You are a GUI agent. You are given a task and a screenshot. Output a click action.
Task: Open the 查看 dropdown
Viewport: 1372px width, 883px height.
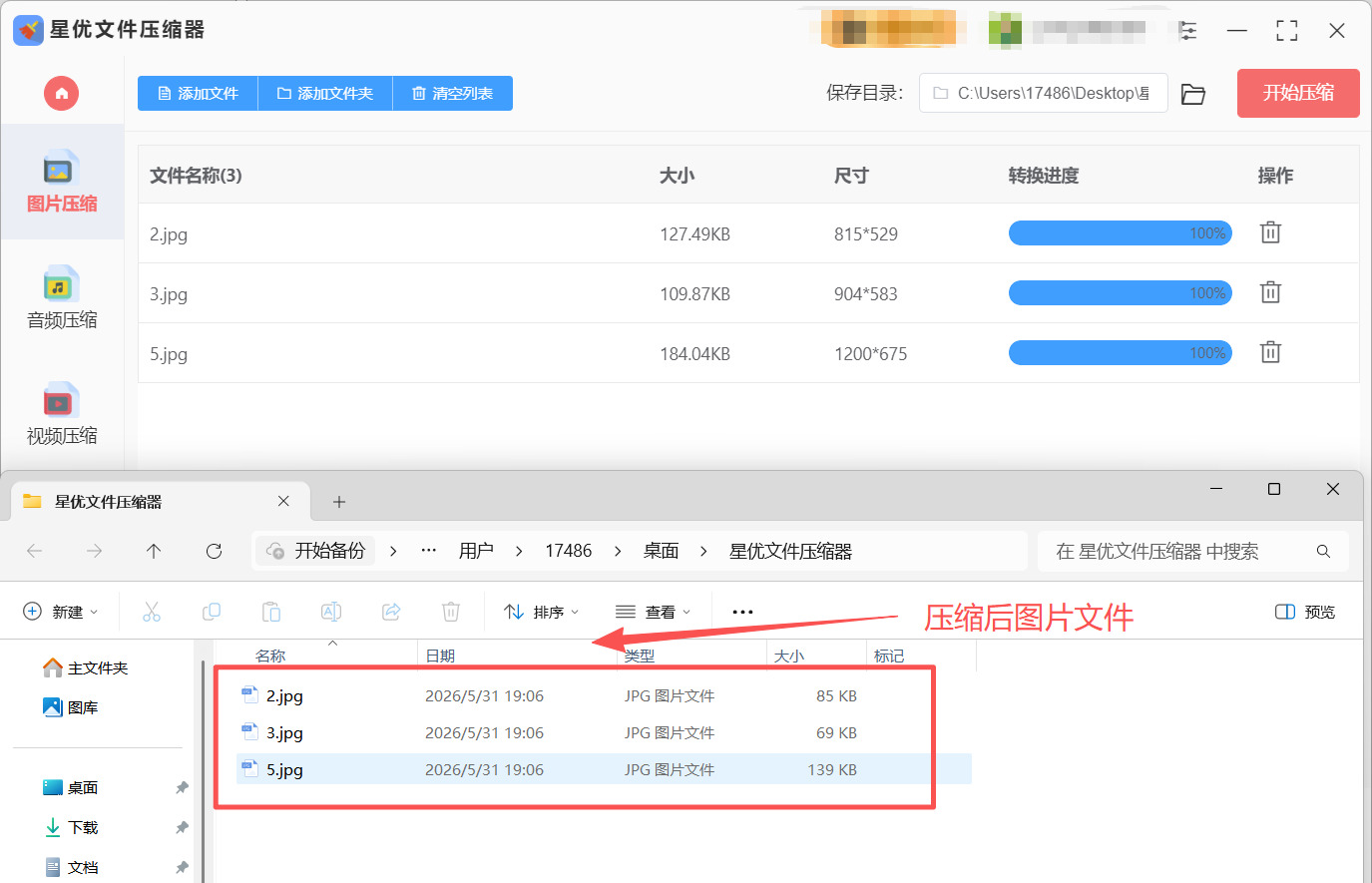[654, 612]
